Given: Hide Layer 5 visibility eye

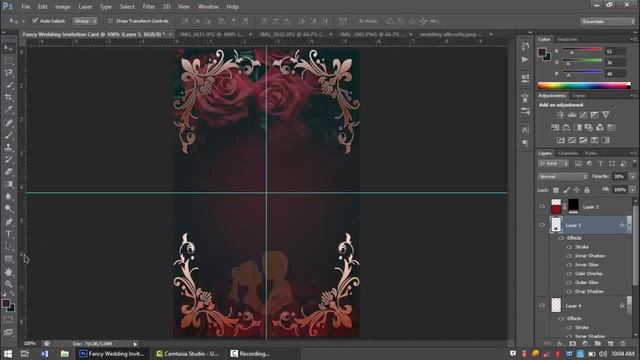Looking at the screenshot, I should [x=542, y=225].
